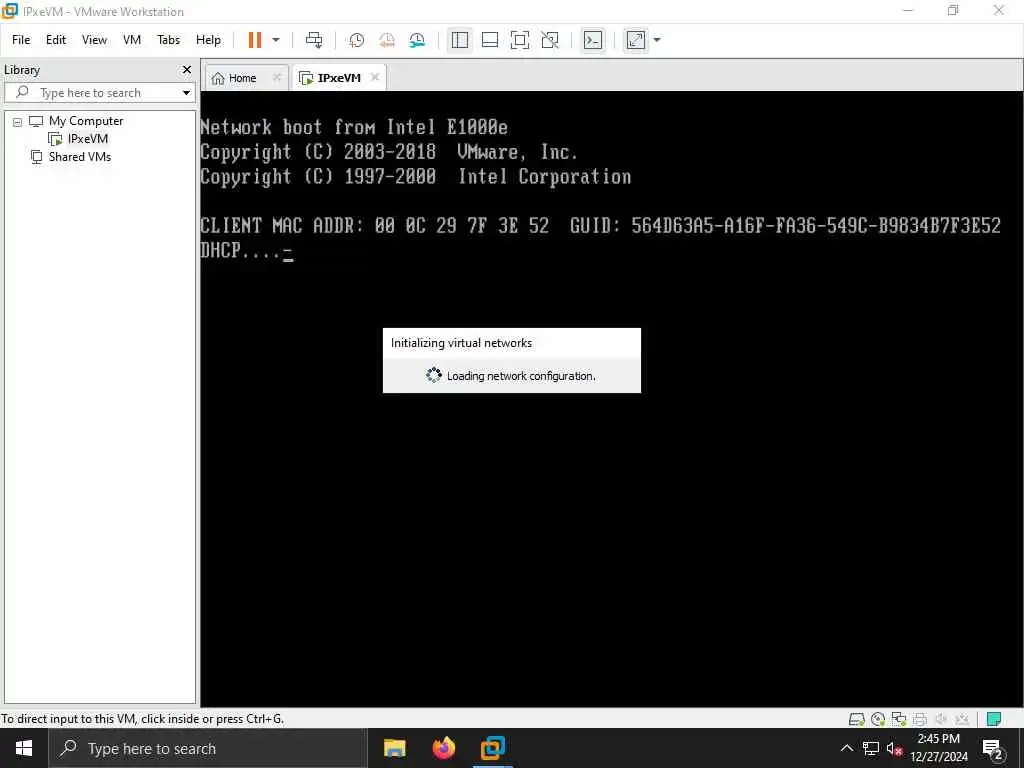Open the notification center icon
The width and height of the screenshot is (1024, 768).
click(992, 748)
